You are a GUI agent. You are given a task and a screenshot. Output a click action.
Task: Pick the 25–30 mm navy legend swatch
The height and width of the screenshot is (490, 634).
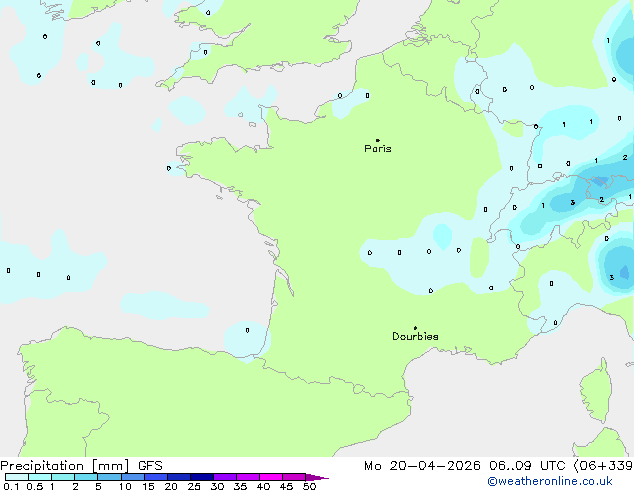[202, 477]
